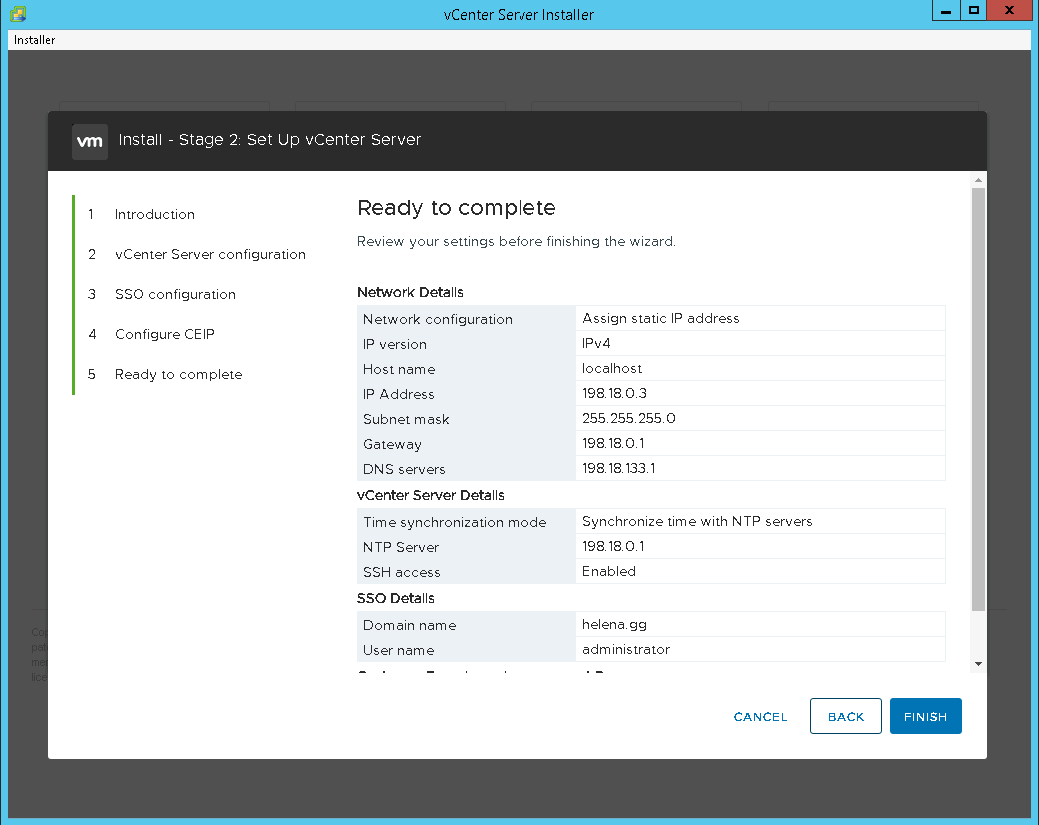
Task: Go to step 1 Introduction
Action: [154, 214]
